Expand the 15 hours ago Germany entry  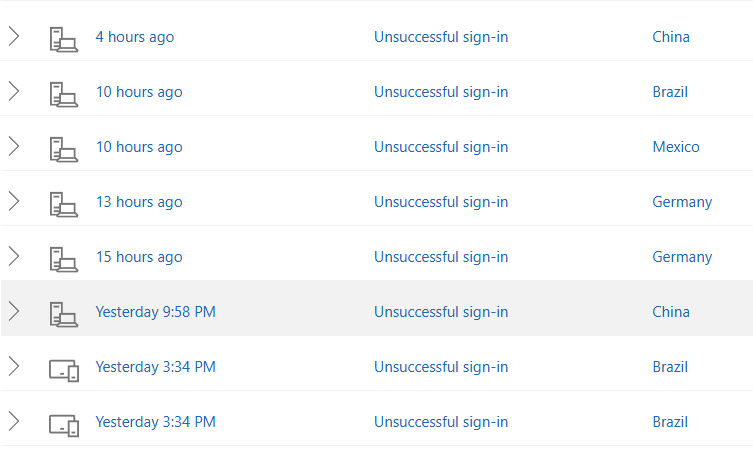14,257
